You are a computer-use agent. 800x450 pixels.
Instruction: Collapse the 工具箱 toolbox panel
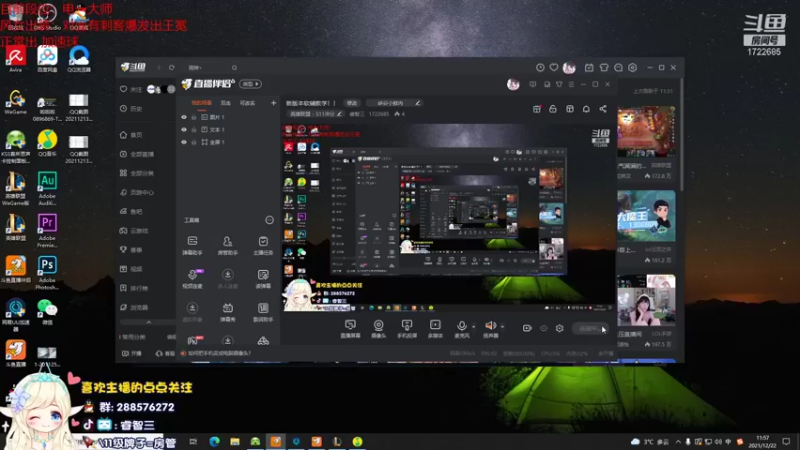[x=269, y=220]
